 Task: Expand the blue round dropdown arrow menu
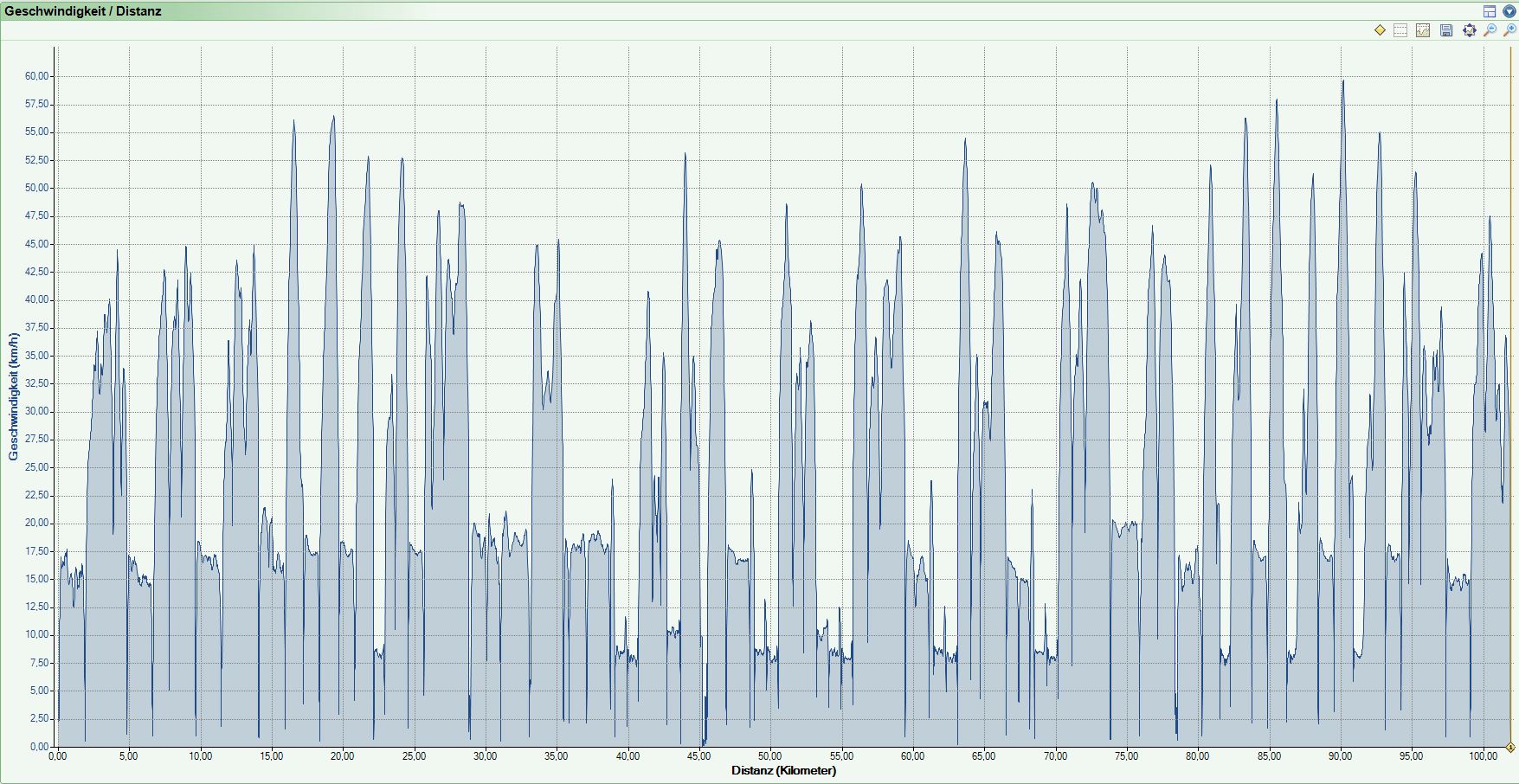[x=1509, y=11]
